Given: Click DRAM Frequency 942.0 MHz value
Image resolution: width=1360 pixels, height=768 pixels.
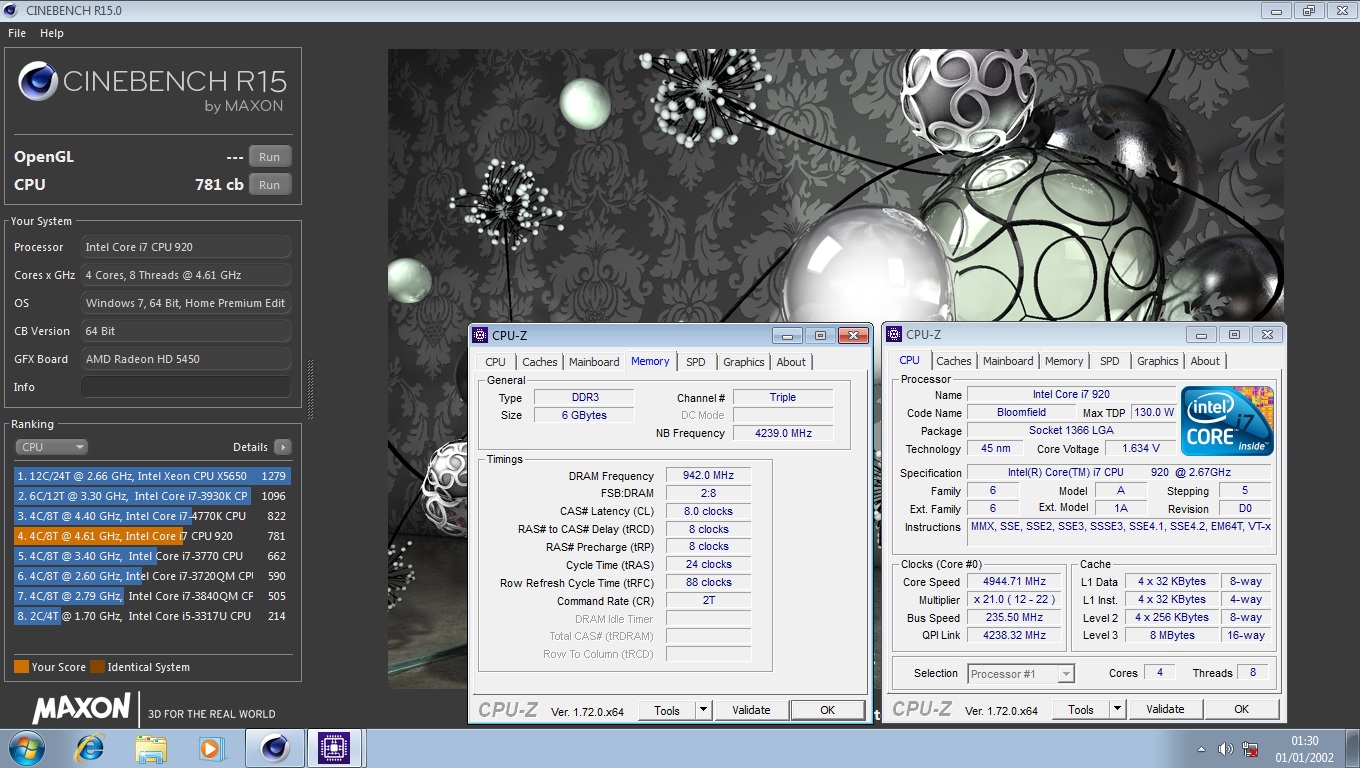Looking at the screenshot, I should click(x=708, y=476).
